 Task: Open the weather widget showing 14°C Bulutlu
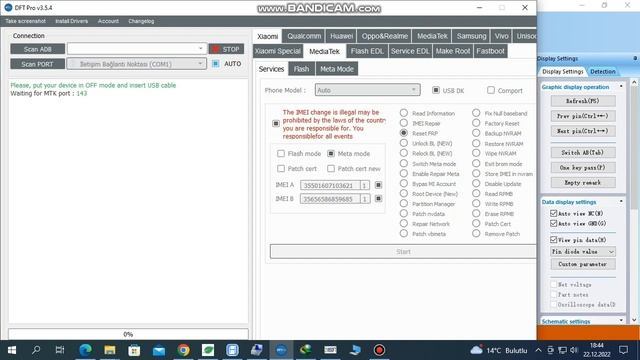click(499, 350)
